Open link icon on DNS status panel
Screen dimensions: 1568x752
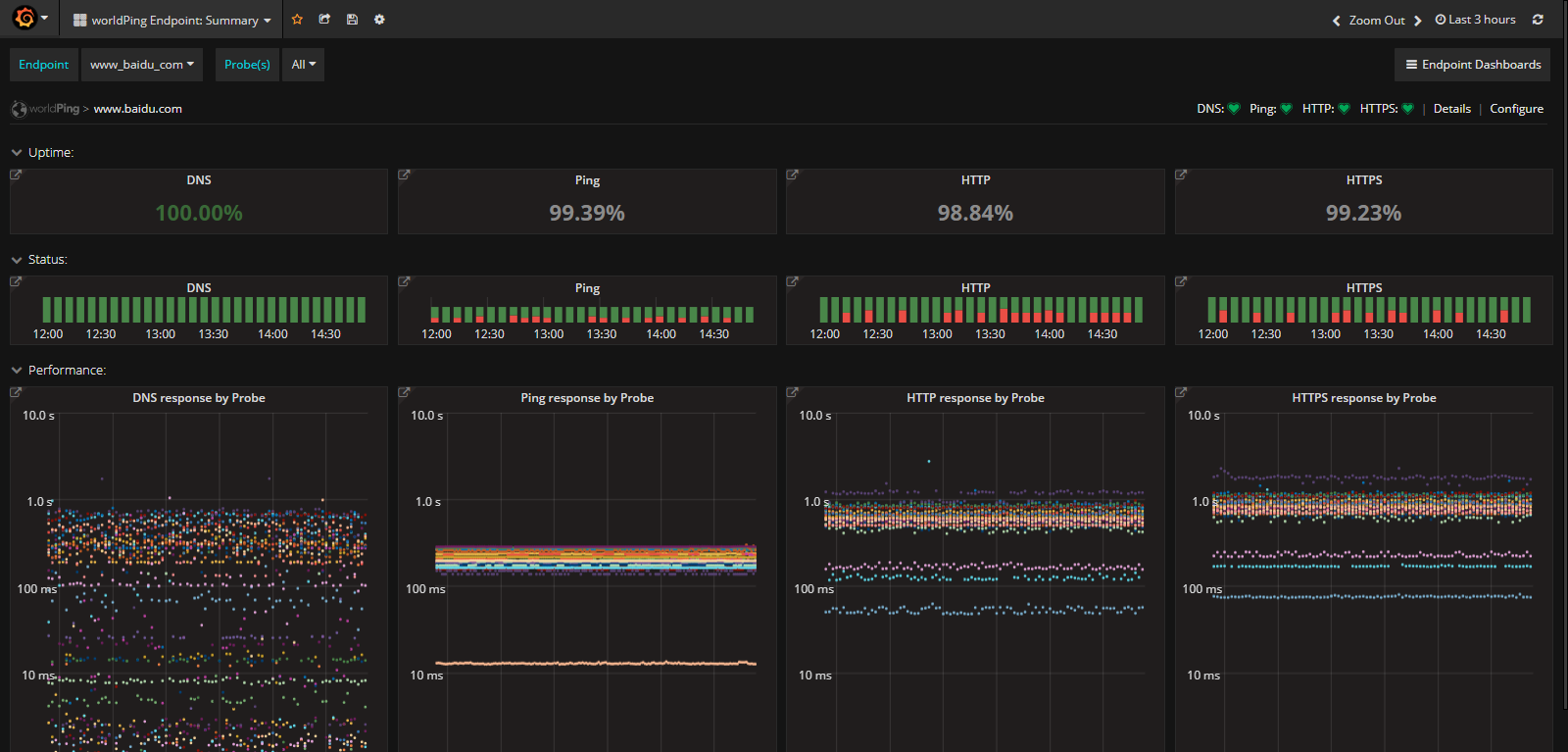pos(16,281)
